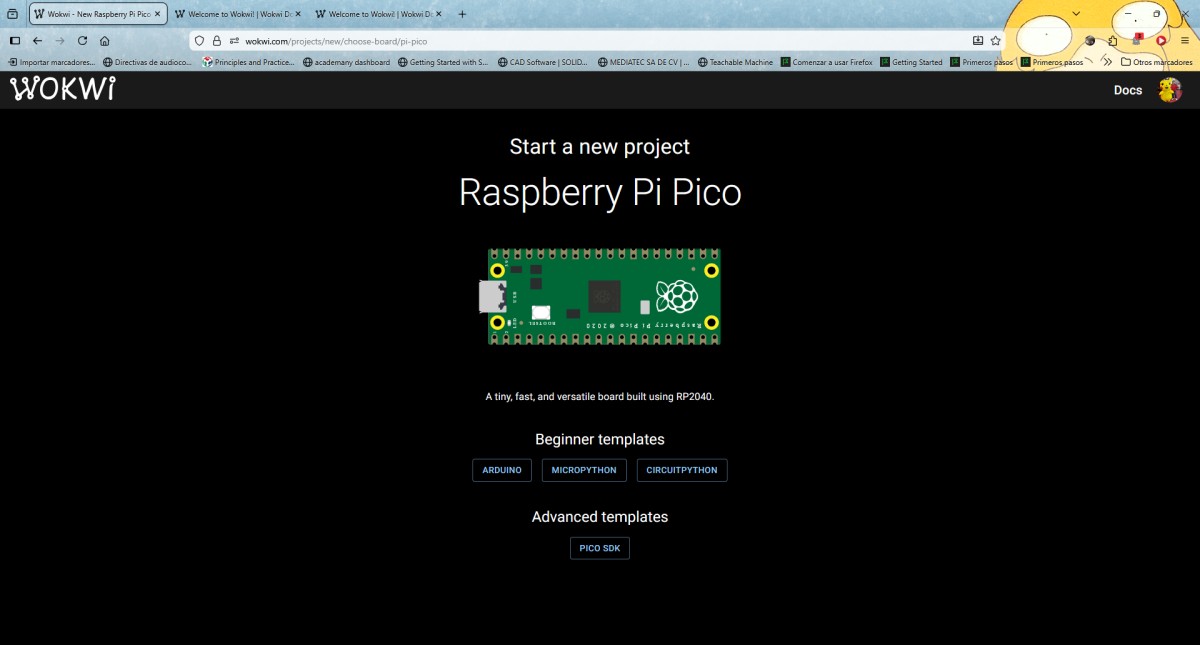Expand the list-all-tabs down arrow

[x=1076, y=14]
